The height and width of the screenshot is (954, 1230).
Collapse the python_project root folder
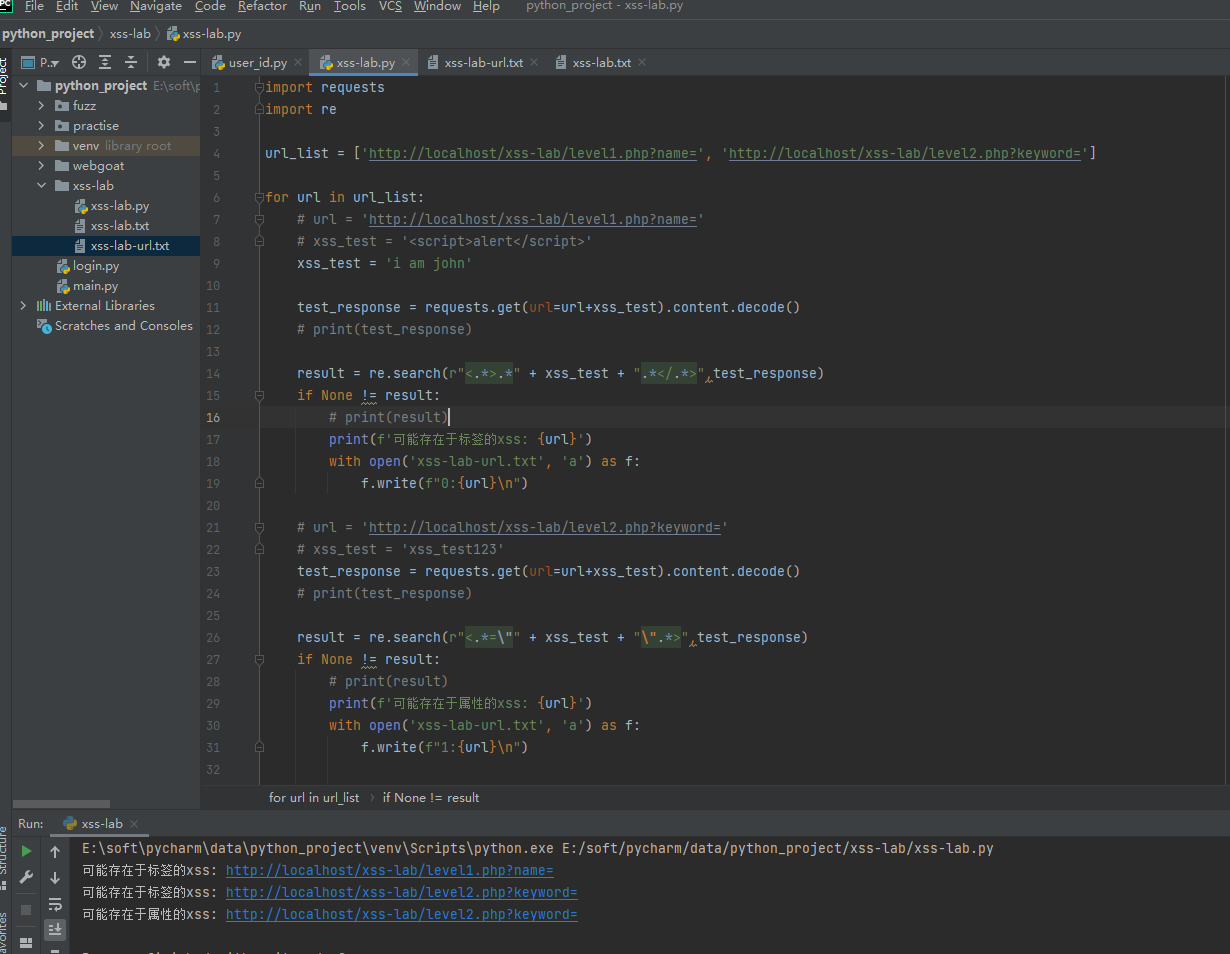[x=22, y=86]
